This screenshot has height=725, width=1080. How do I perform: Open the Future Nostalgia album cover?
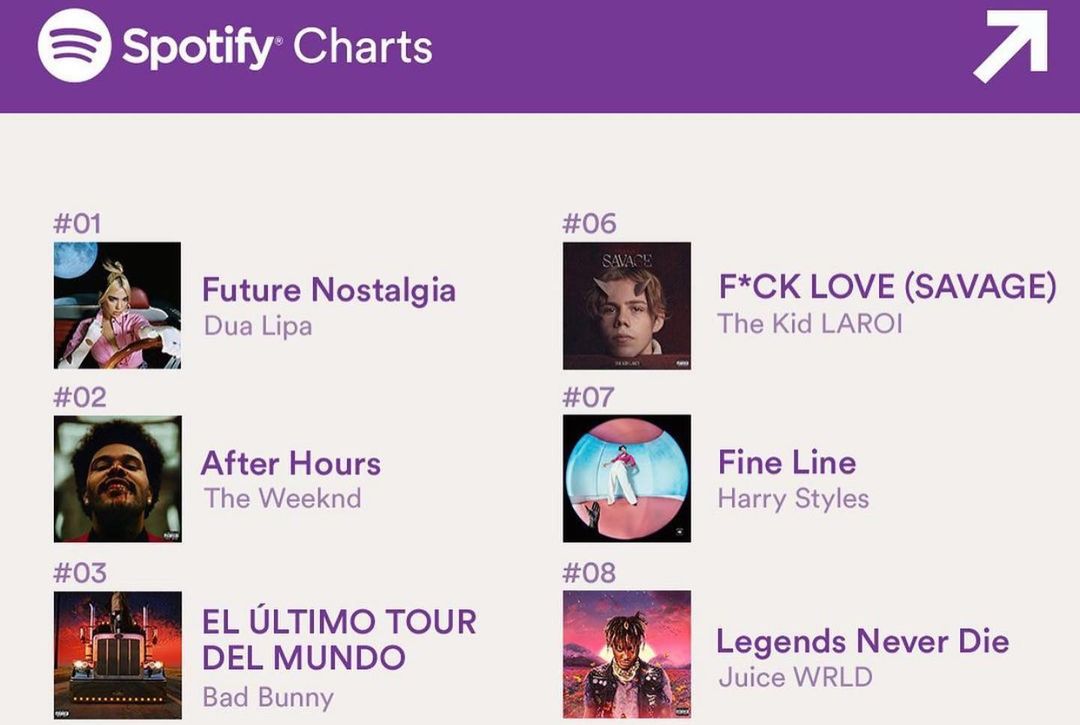coord(117,305)
